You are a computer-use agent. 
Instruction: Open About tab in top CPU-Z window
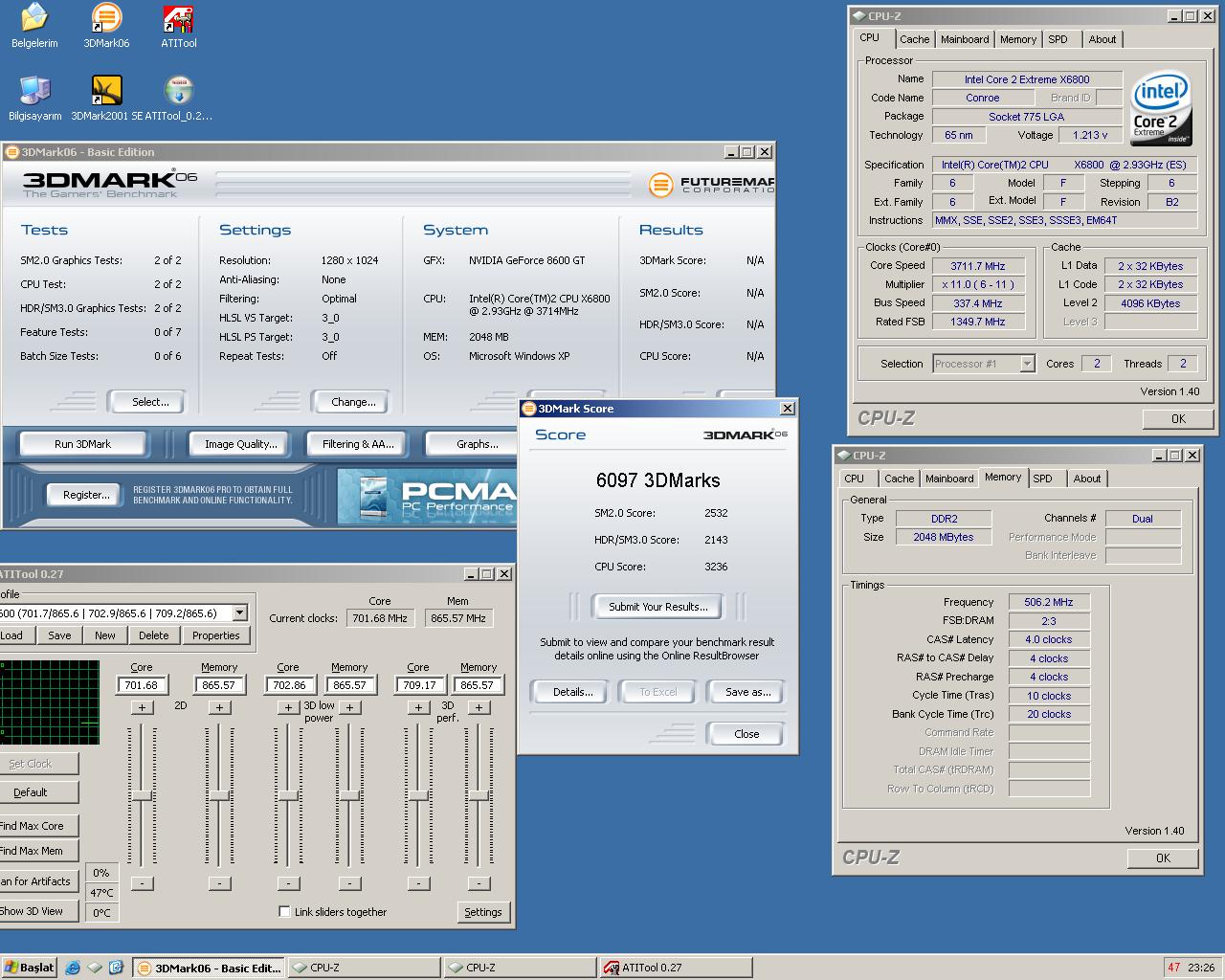(x=1102, y=39)
